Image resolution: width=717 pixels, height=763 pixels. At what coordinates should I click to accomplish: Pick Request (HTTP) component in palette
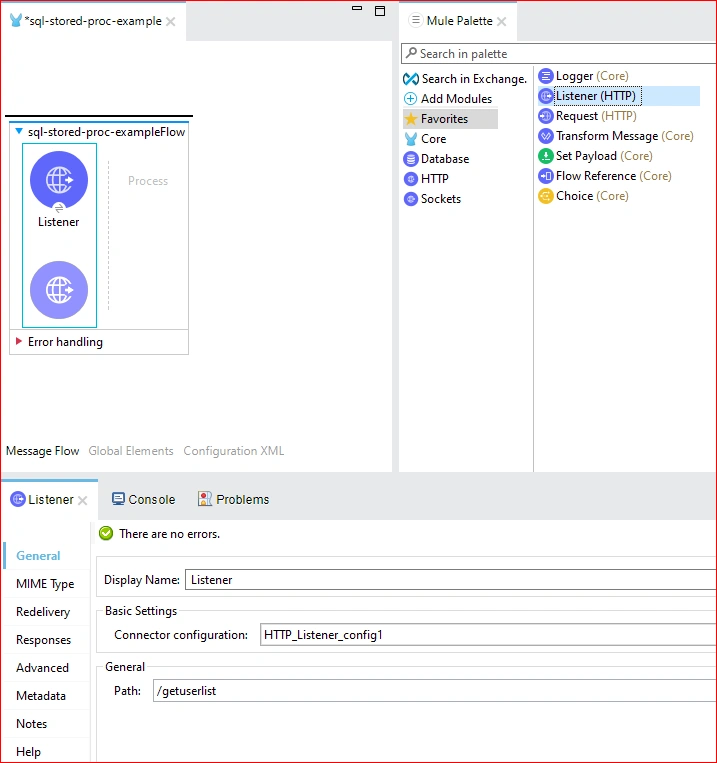pyautogui.click(x=588, y=116)
